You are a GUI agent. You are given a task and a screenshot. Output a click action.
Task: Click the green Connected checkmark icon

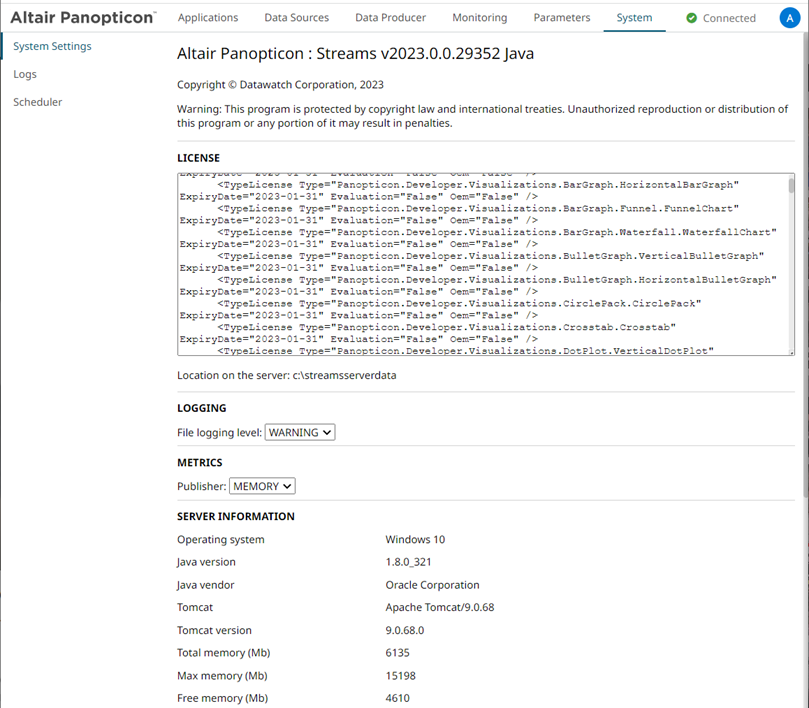(691, 18)
